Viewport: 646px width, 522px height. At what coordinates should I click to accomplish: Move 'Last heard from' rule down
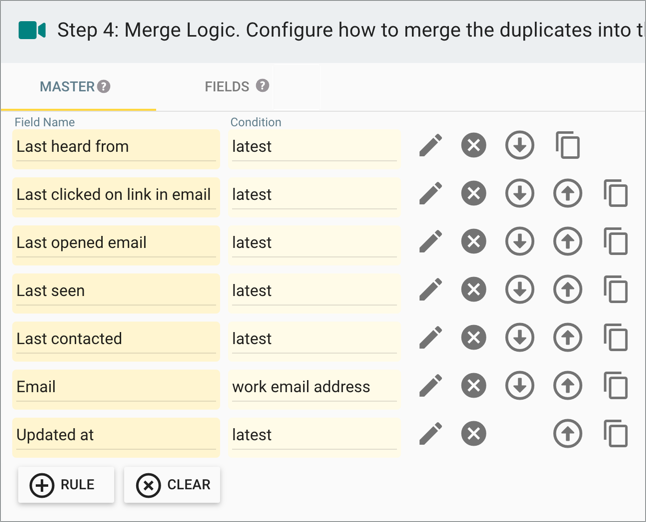[519, 146]
